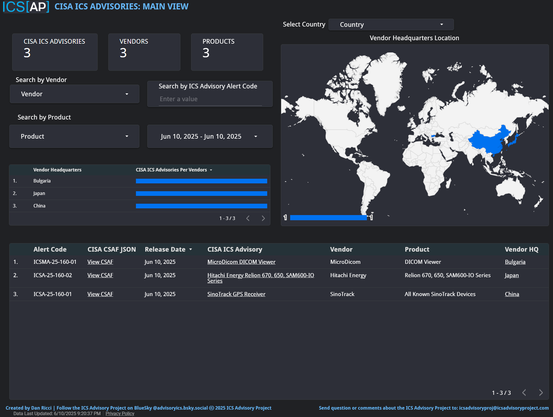The image size is (553, 417).
Task: Go to next page in vendor headquarters chart
Action: click(x=263, y=218)
